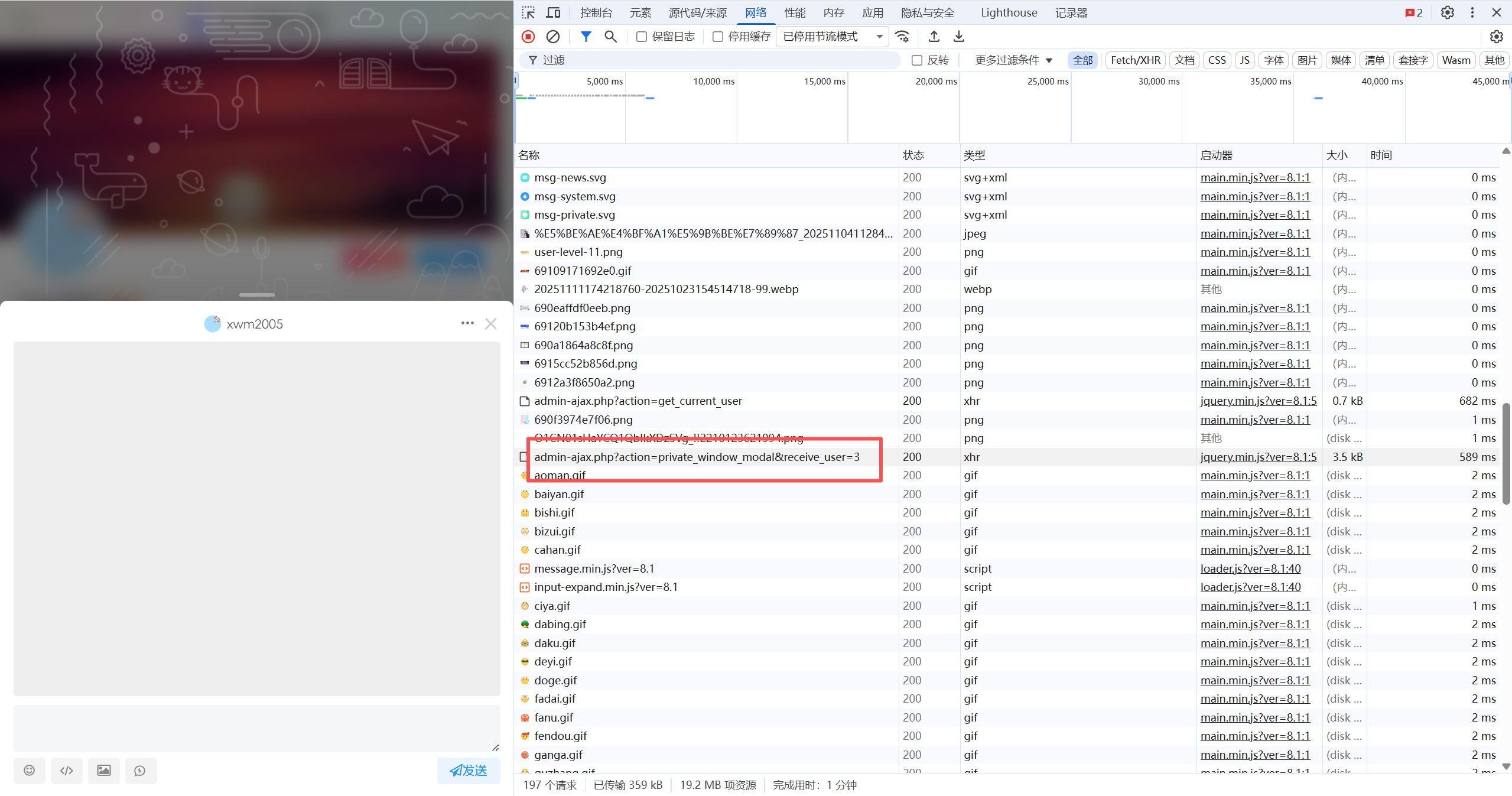Expand the 更多过滤条件 dropdown

(1013, 60)
